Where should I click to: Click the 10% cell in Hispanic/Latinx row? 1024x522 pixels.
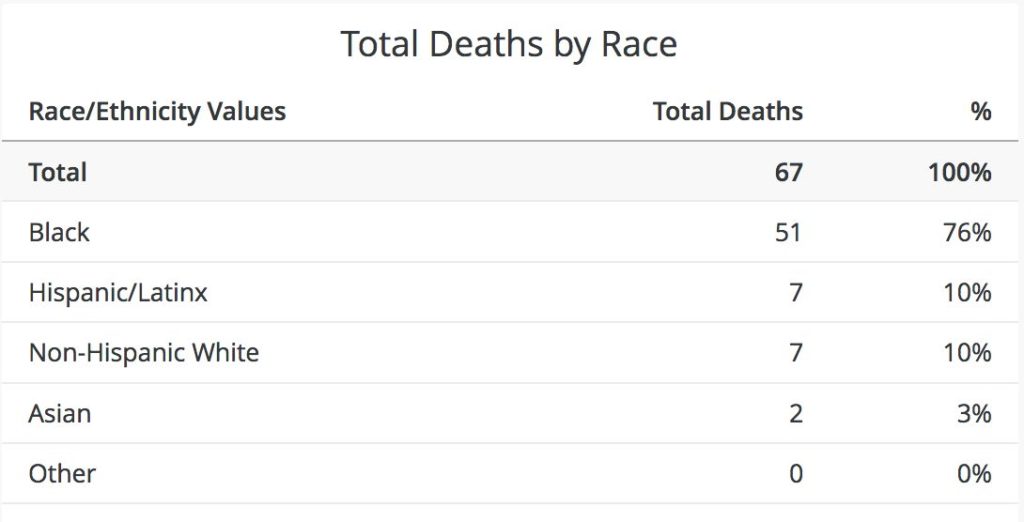coord(967,293)
